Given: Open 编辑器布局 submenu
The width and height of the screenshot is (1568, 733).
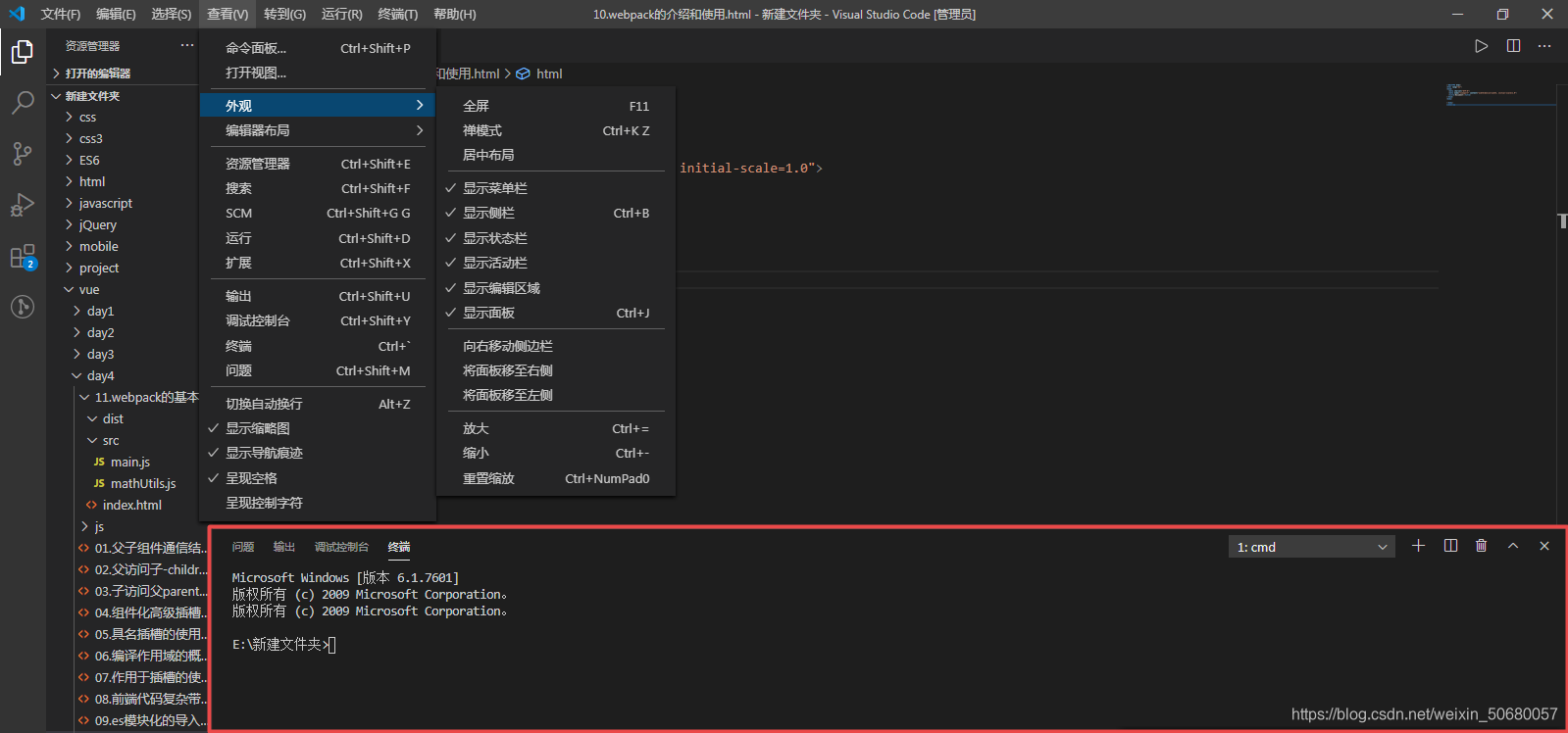Looking at the screenshot, I should [318, 130].
